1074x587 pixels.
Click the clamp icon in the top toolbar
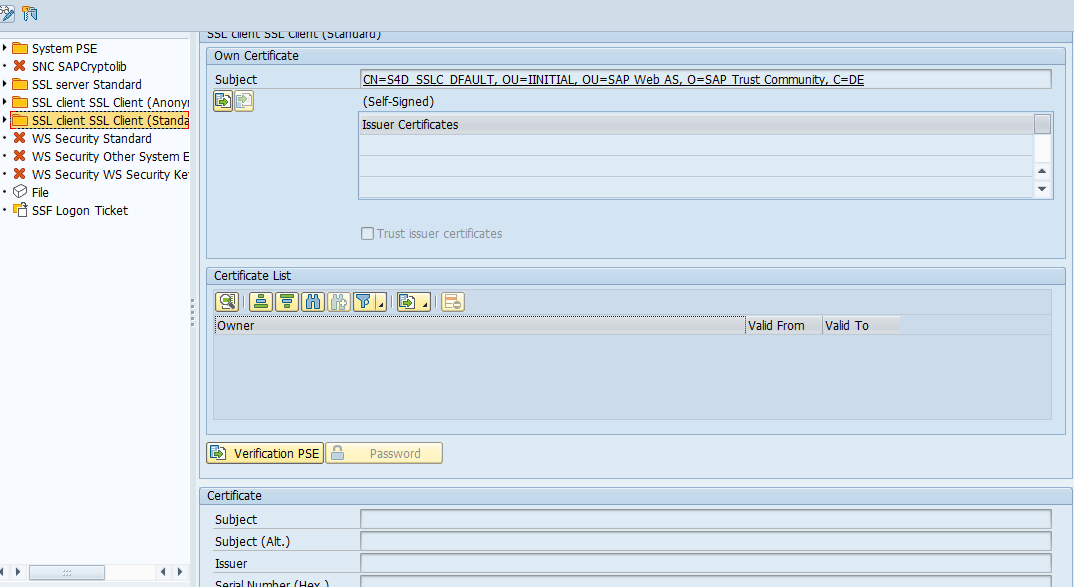click(x=30, y=13)
